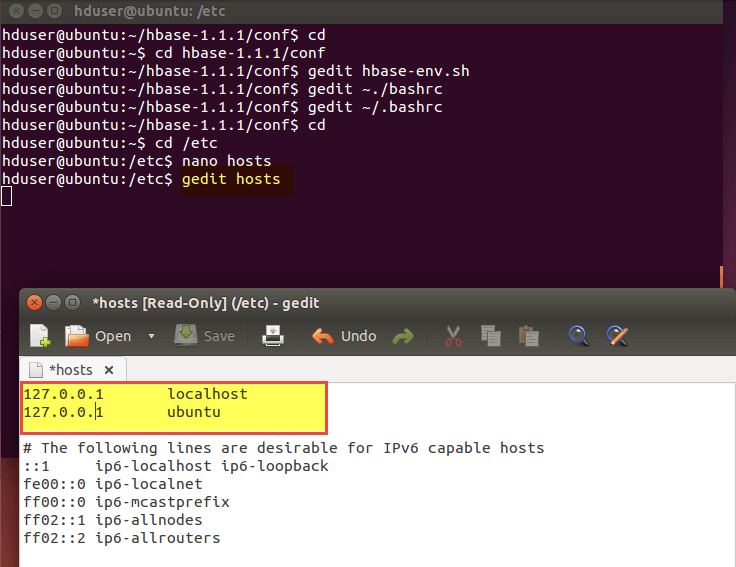Open Find and Replace tool
Image resolution: width=736 pixels, height=567 pixels.
tap(617, 336)
